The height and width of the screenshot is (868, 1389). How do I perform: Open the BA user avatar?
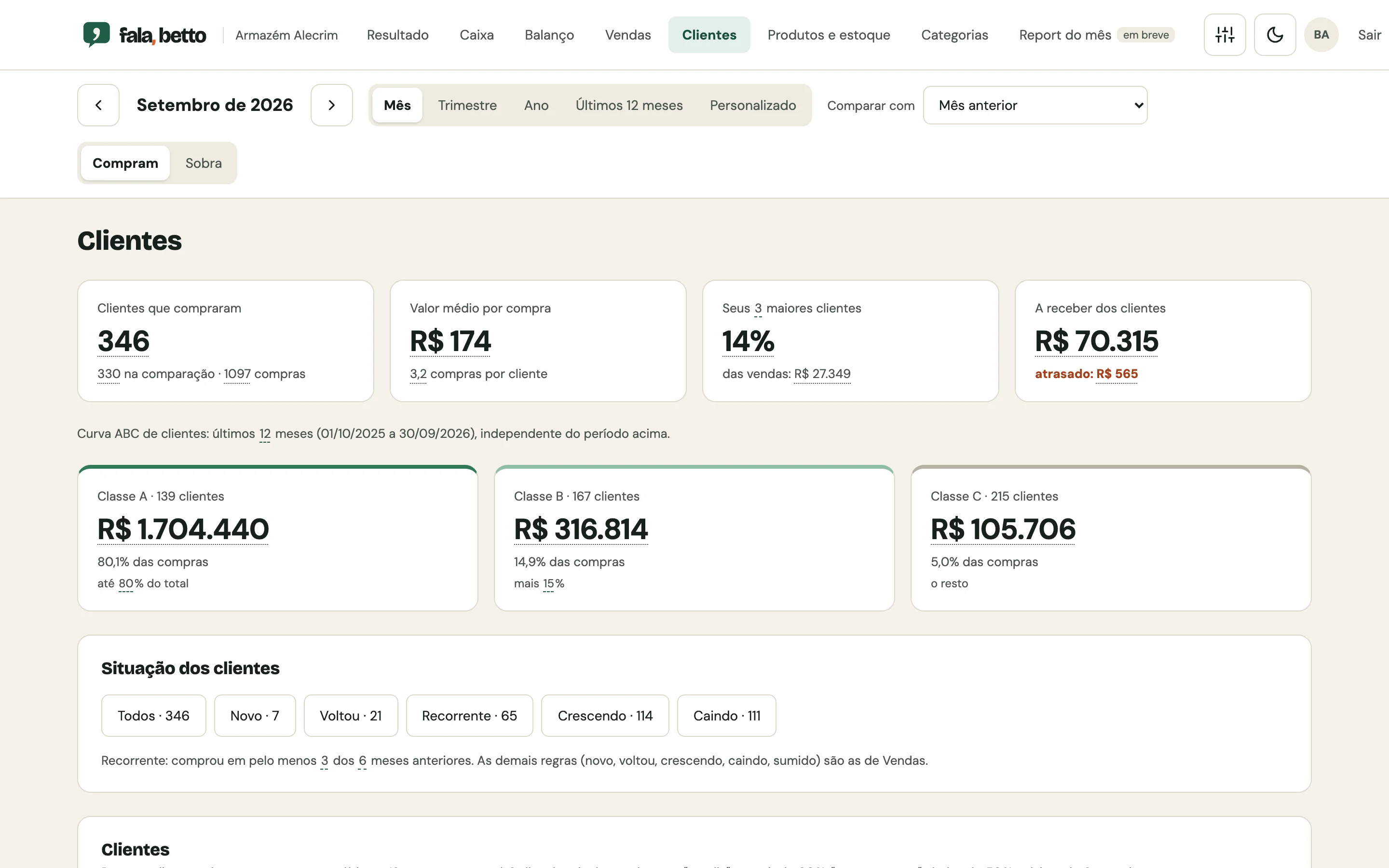1321,34
